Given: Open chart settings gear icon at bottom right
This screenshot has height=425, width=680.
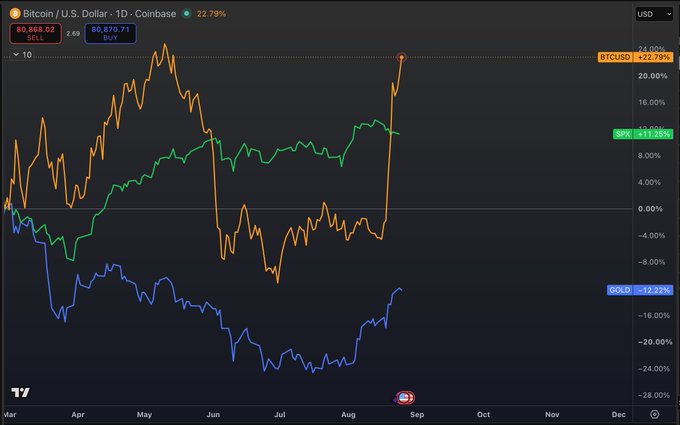Looking at the screenshot, I should (655, 415).
